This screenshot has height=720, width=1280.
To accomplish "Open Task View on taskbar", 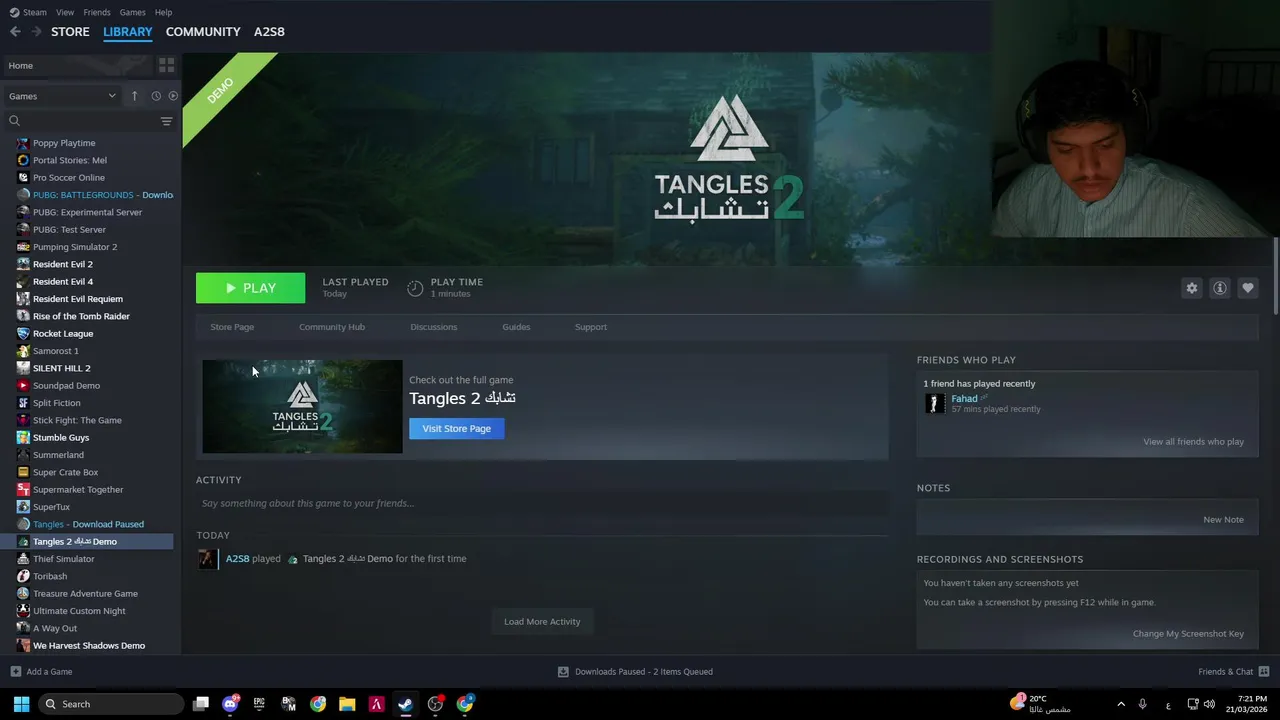I will (201, 704).
